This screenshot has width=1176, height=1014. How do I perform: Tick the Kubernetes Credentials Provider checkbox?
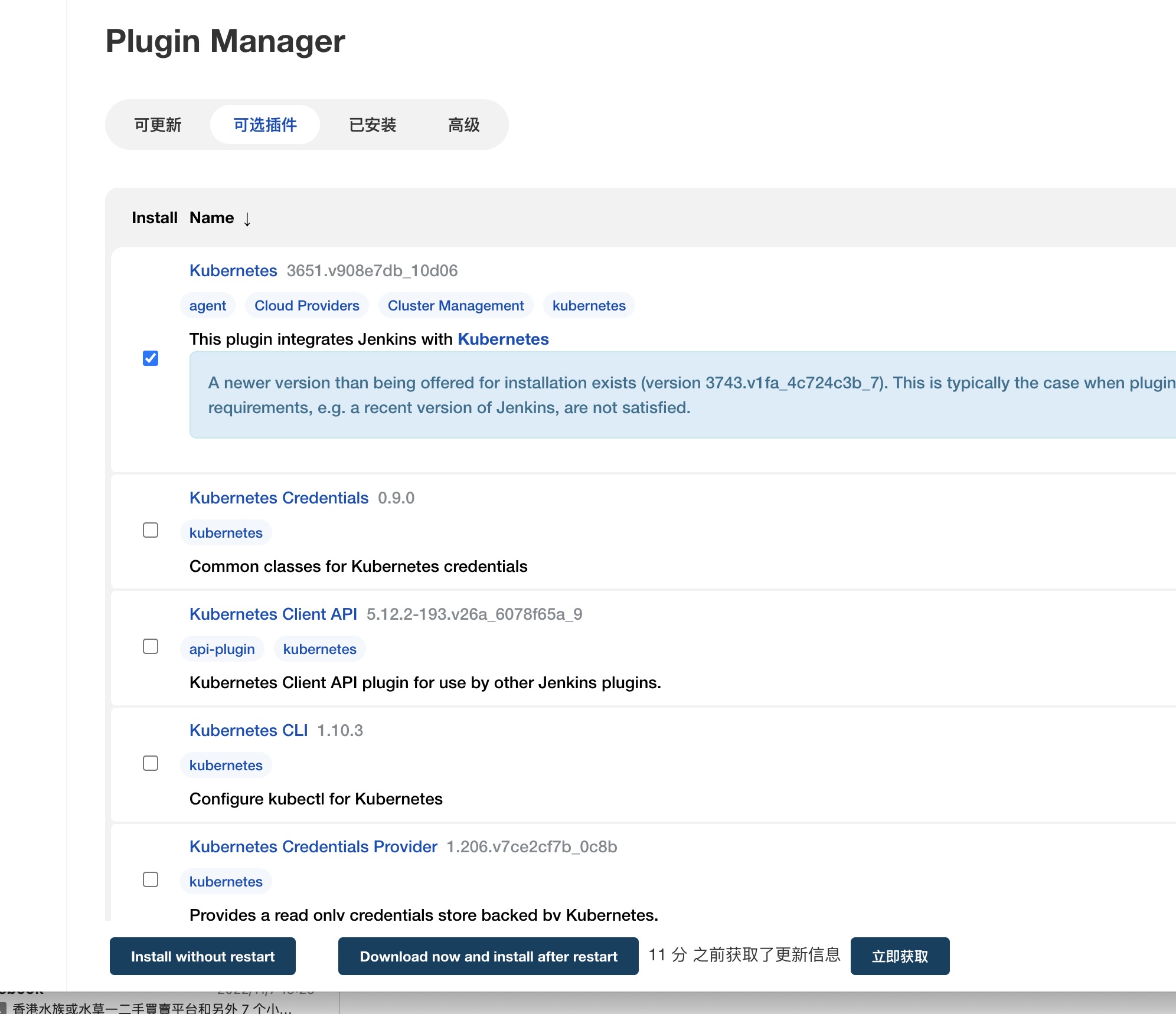[151, 879]
